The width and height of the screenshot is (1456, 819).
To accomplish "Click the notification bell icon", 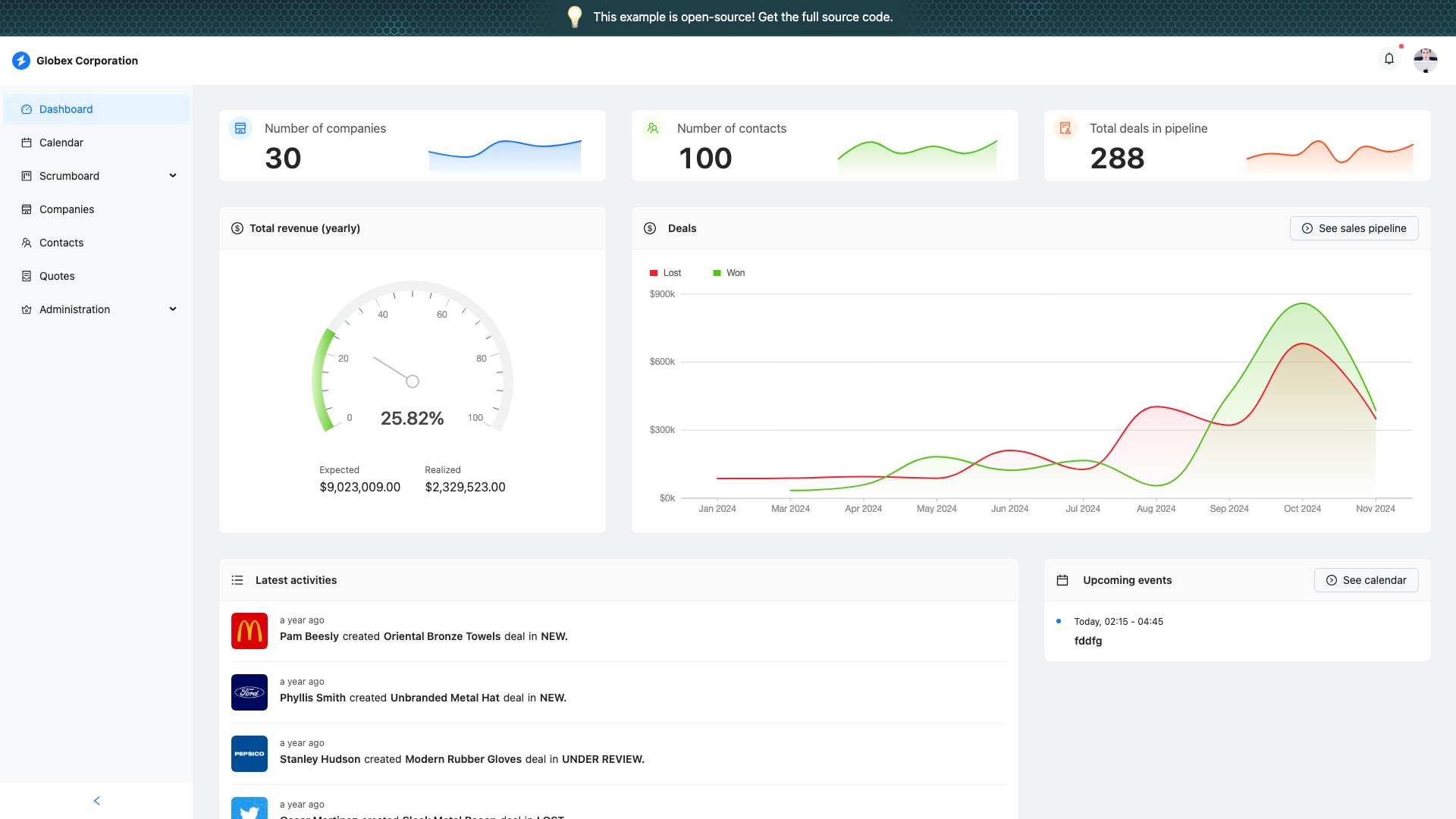I will (1389, 58).
